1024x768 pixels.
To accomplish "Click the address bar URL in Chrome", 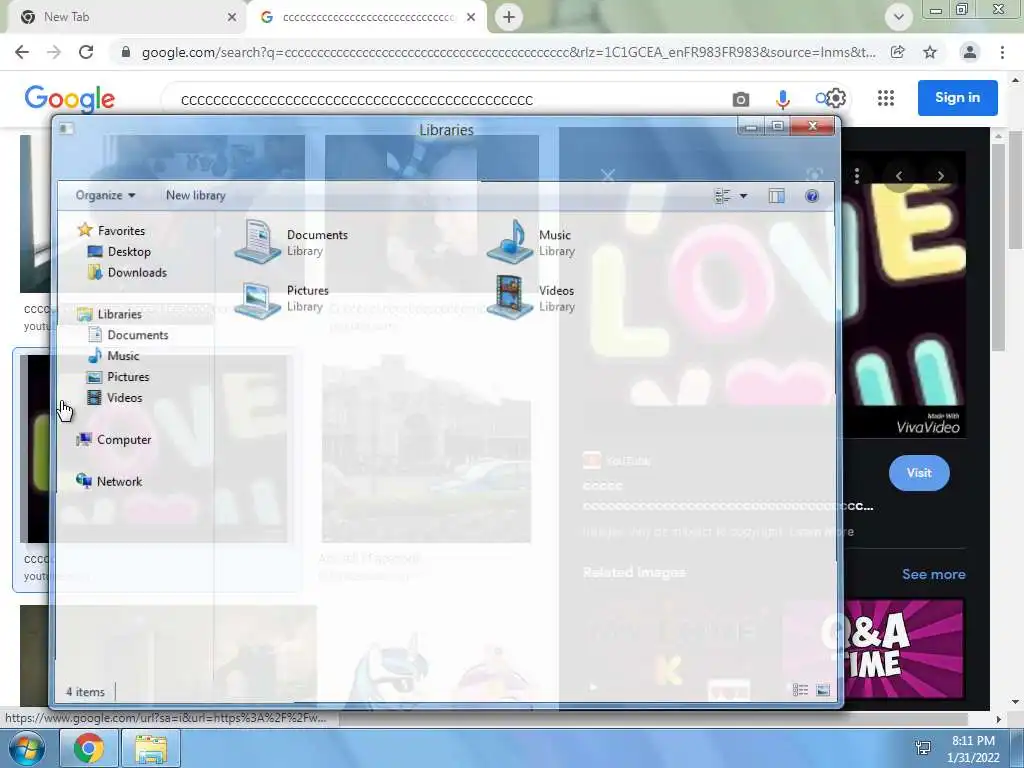I will (507, 52).
